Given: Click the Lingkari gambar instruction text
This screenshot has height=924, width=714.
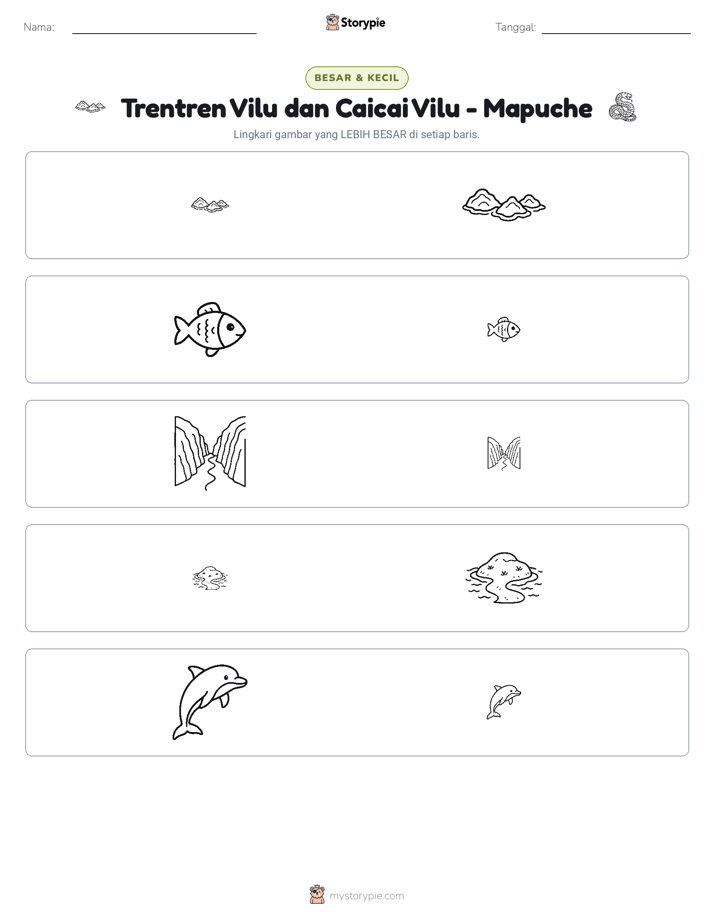Looking at the screenshot, I should pos(356,134).
